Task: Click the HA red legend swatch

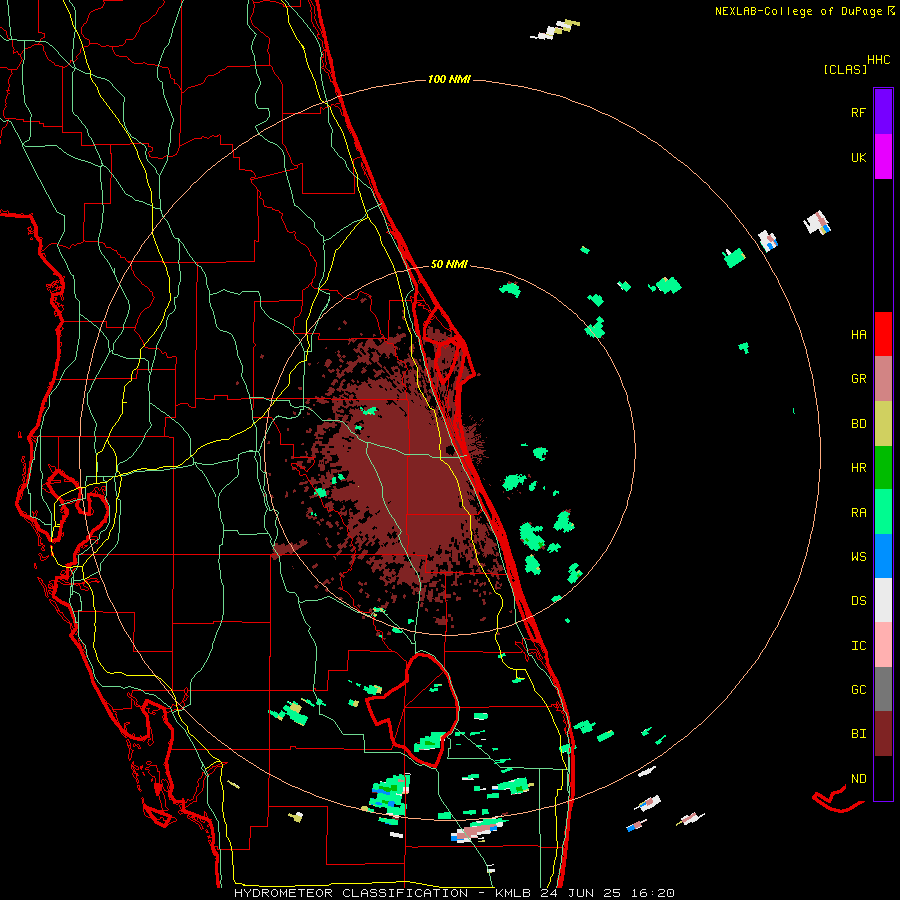Action: (883, 334)
